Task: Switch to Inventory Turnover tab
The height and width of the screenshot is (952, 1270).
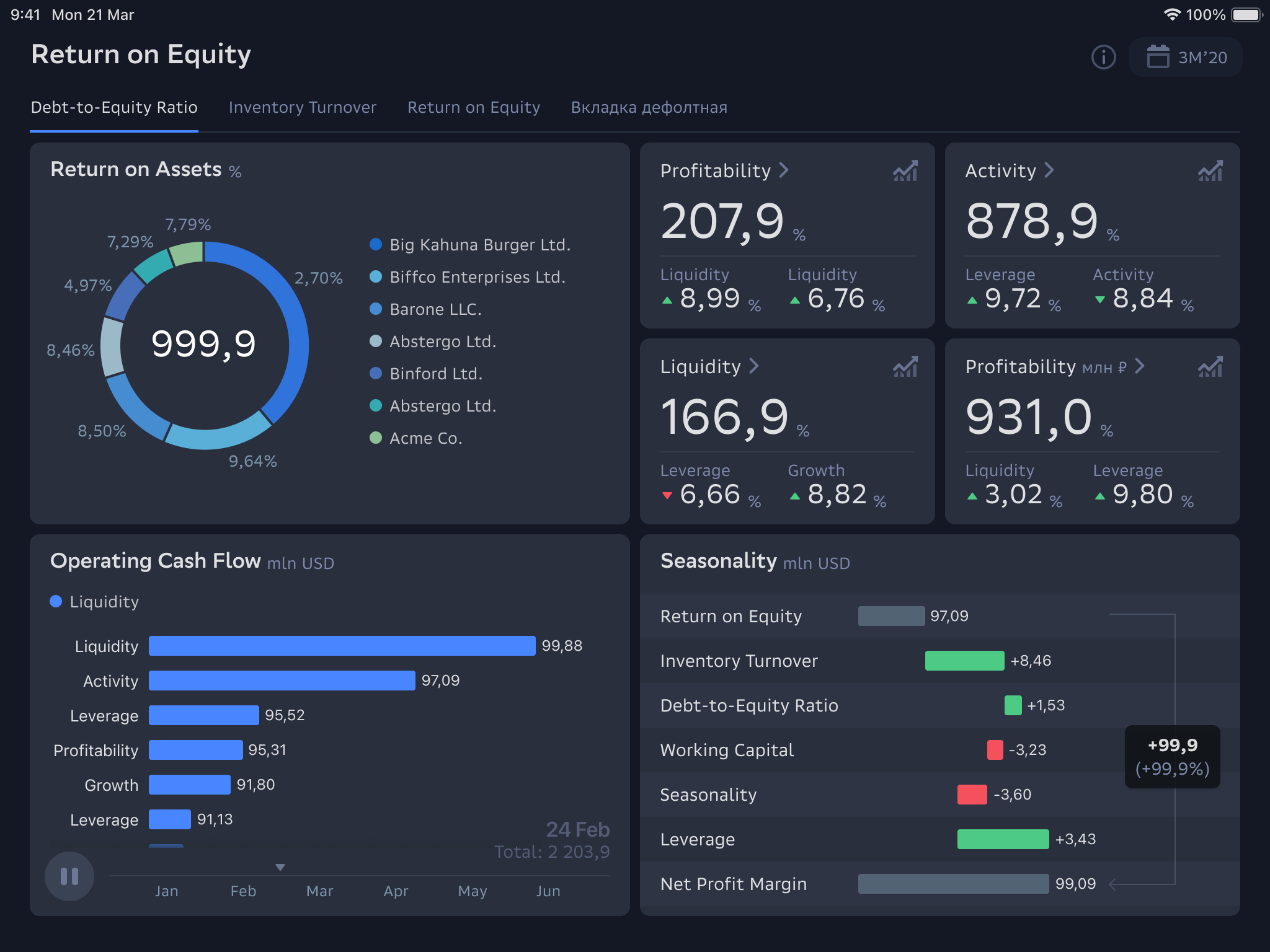Action: (302, 107)
